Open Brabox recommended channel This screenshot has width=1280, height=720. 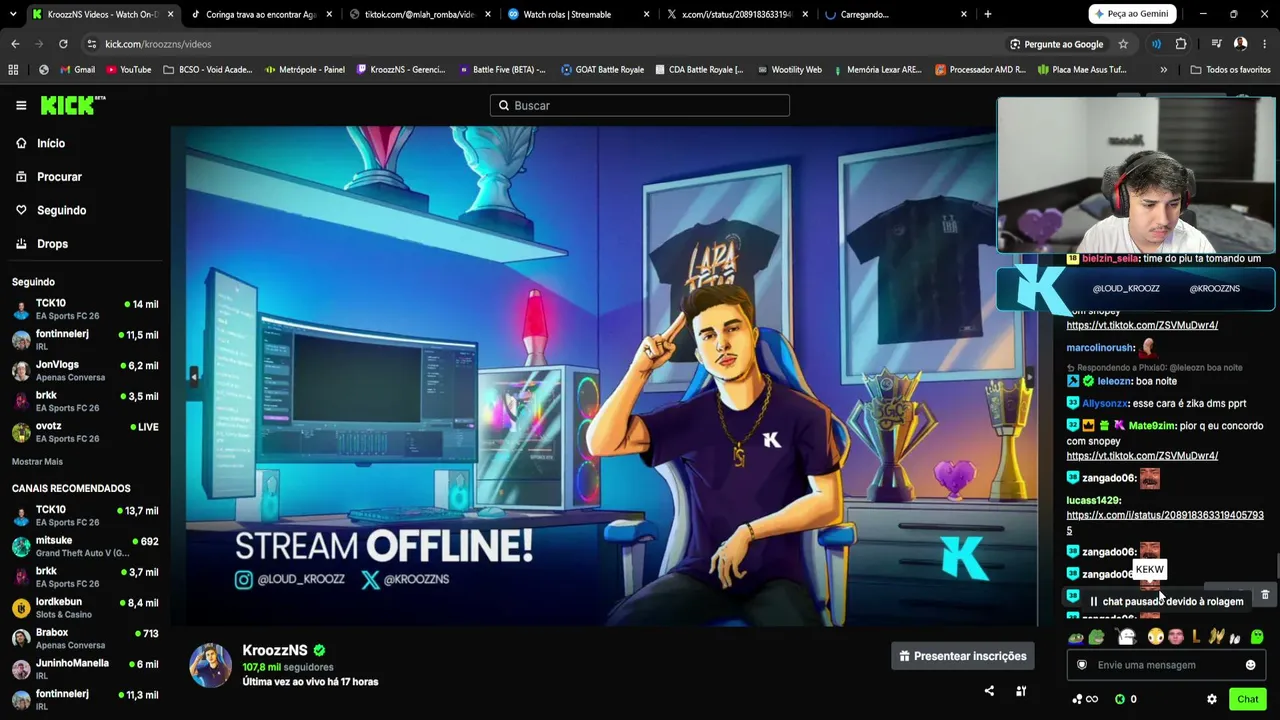coord(85,638)
